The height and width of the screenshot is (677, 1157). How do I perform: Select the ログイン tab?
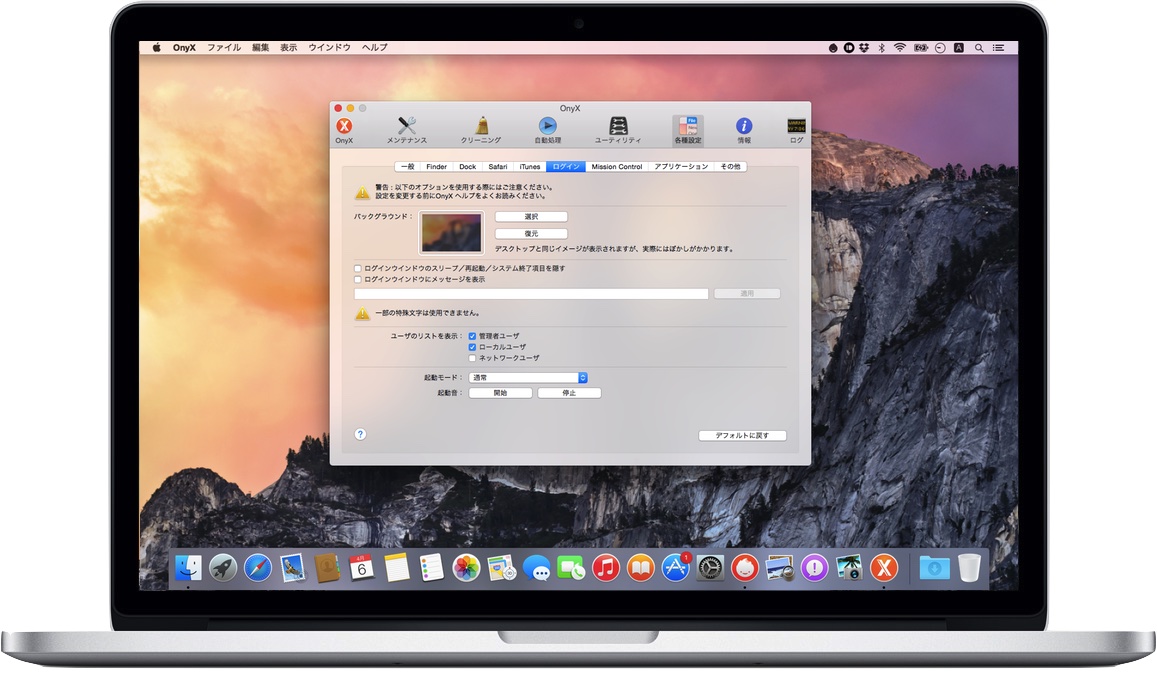566,167
